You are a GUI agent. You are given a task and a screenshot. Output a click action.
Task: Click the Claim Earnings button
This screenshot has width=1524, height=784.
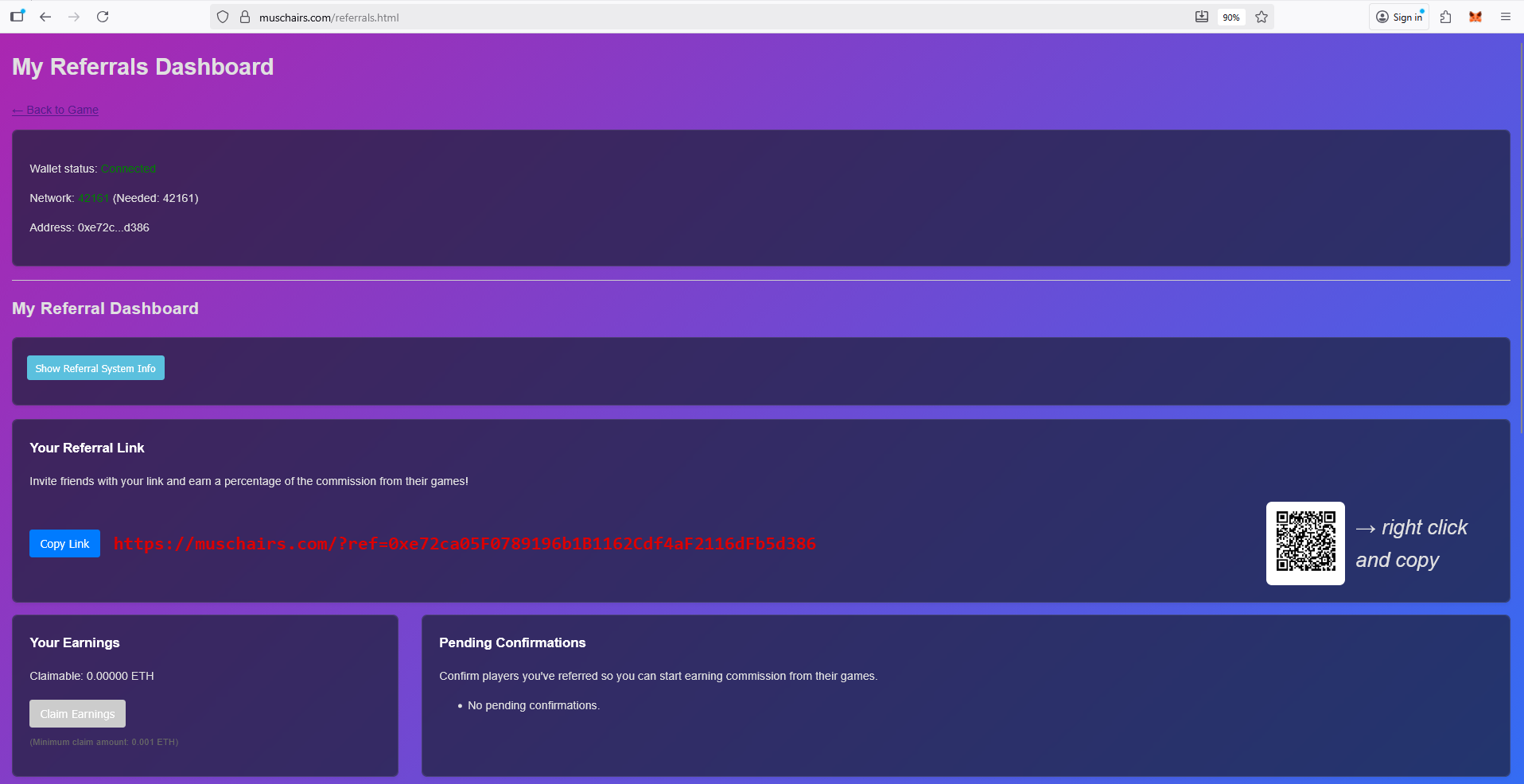coord(77,714)
